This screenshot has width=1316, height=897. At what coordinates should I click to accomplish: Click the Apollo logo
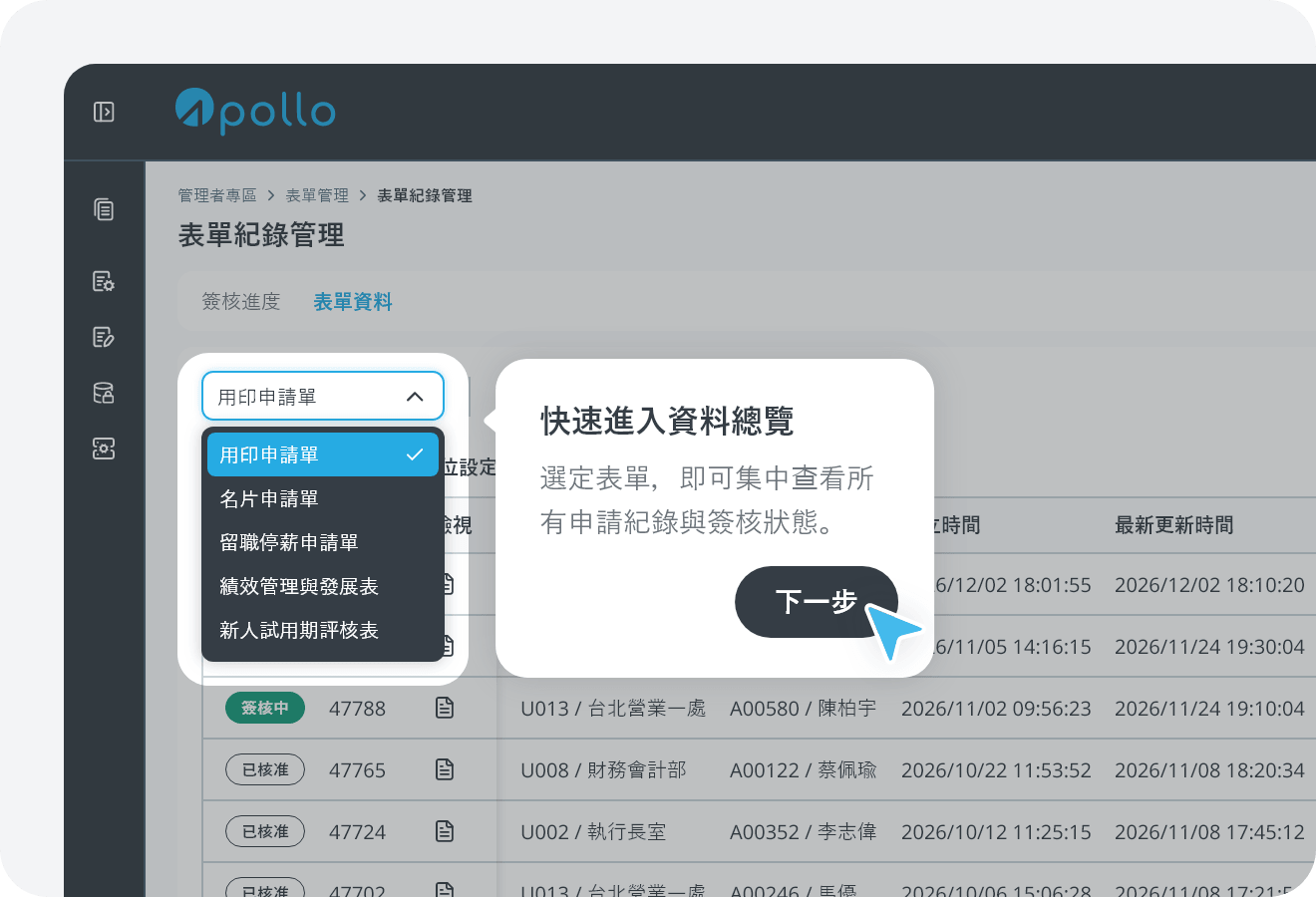click(255, 112)
